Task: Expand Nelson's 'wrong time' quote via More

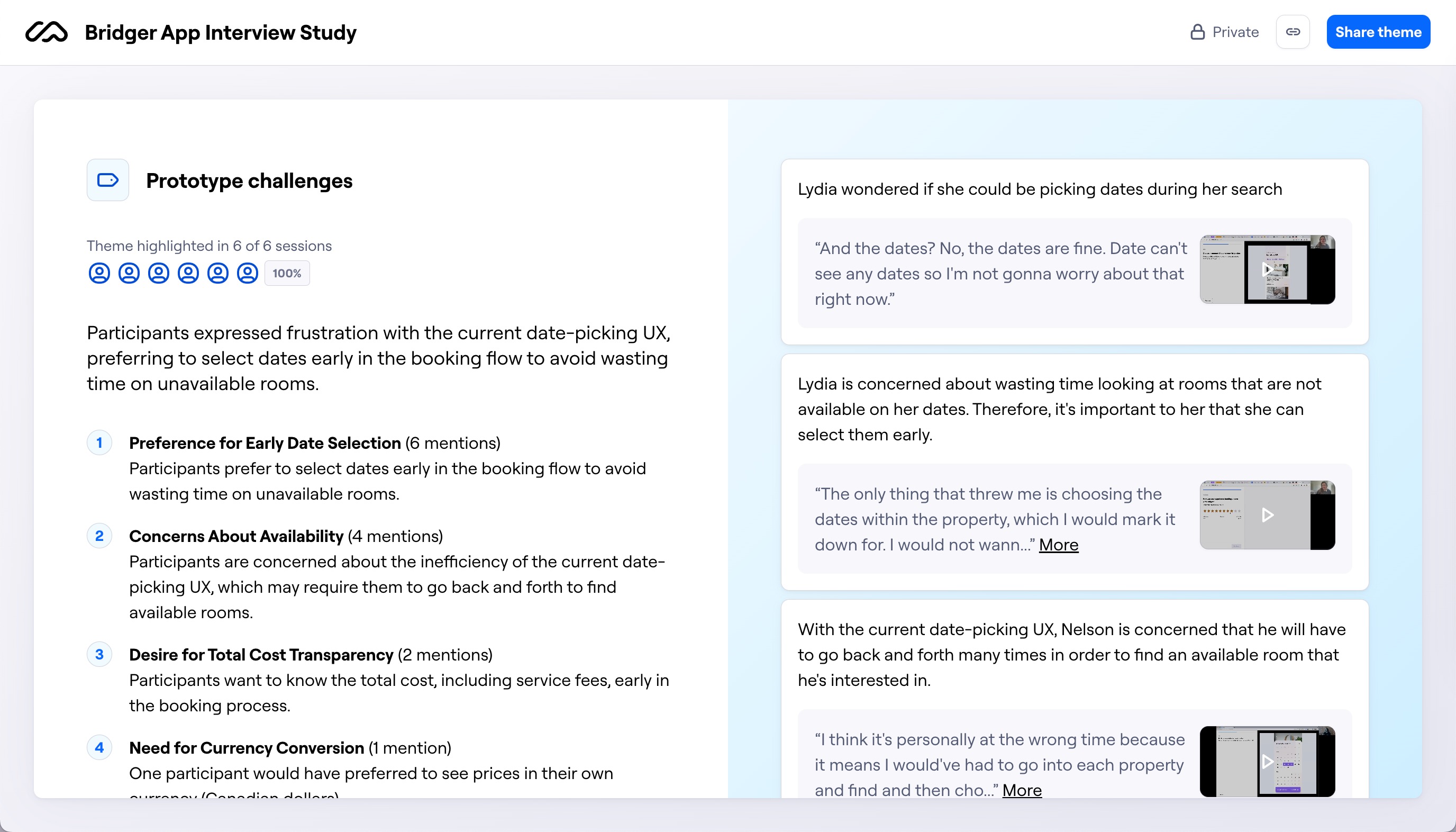Action: [1022, 790]
